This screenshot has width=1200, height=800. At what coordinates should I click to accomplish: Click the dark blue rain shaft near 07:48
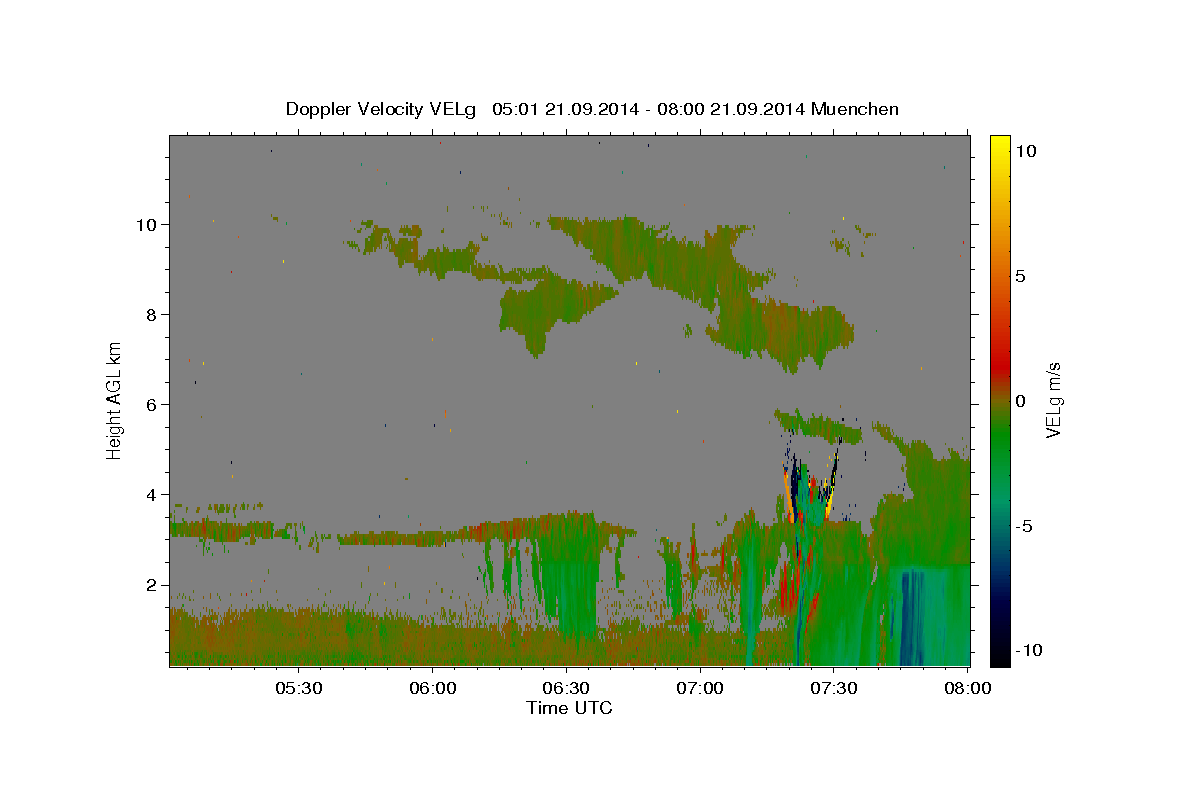(x=912, y=618)
